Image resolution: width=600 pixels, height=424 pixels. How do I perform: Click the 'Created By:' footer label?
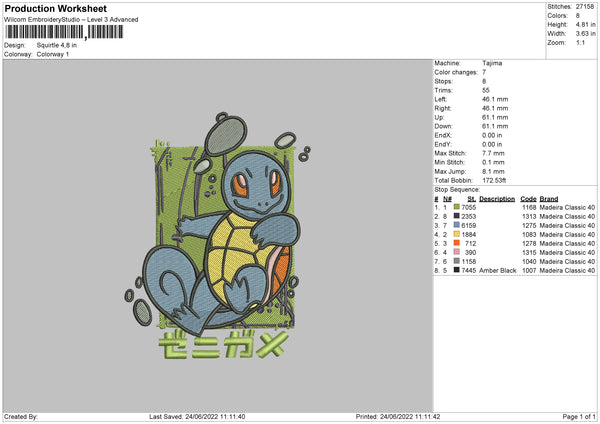[21, 416]
